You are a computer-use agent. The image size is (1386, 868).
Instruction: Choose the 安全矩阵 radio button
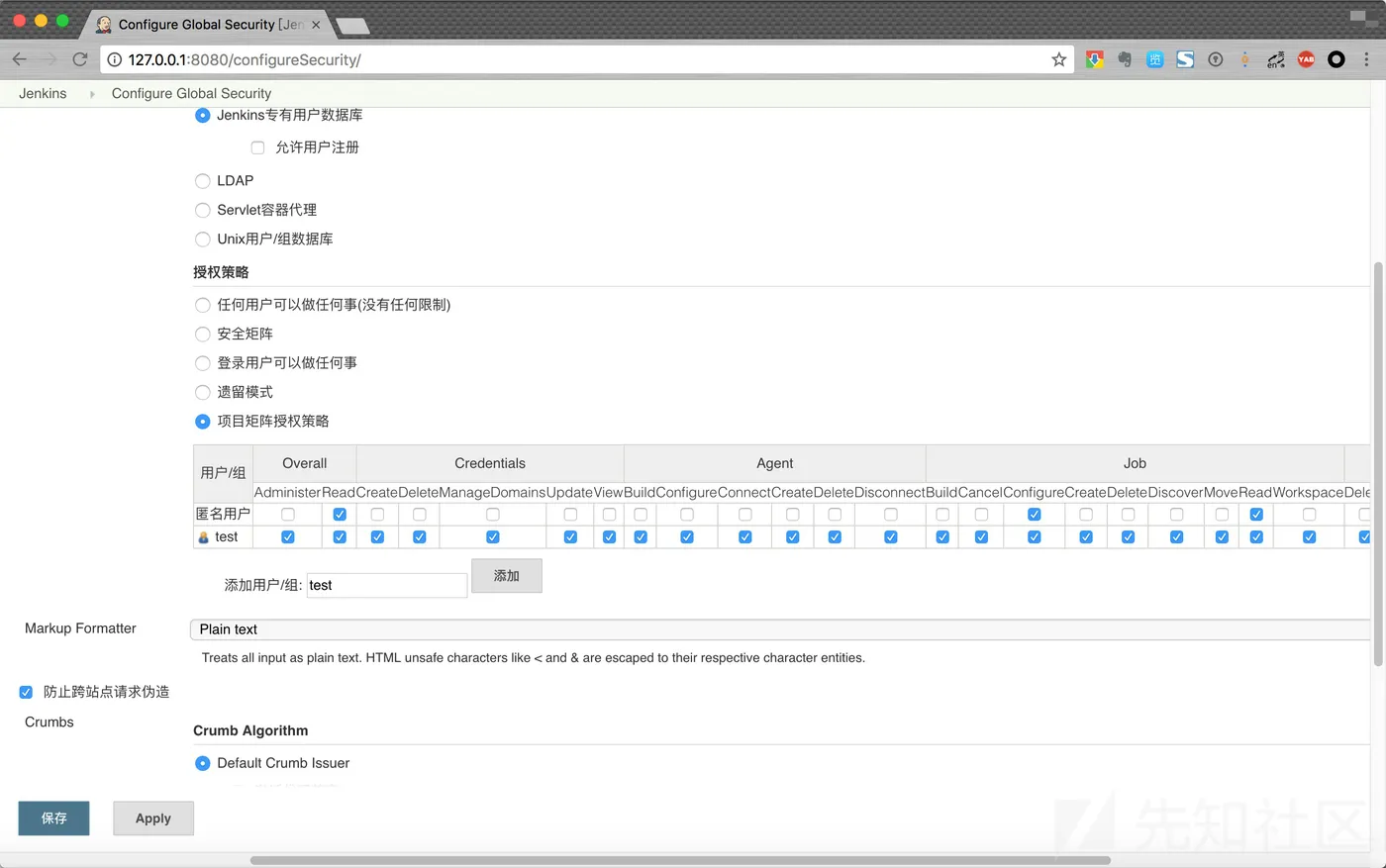(203, 335)
